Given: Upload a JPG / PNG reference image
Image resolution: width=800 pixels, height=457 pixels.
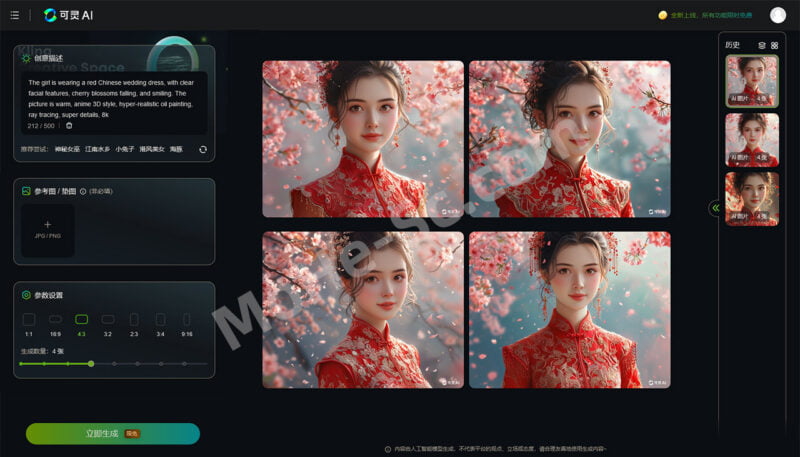Looking at the screenshot, I should click(47, 231).
